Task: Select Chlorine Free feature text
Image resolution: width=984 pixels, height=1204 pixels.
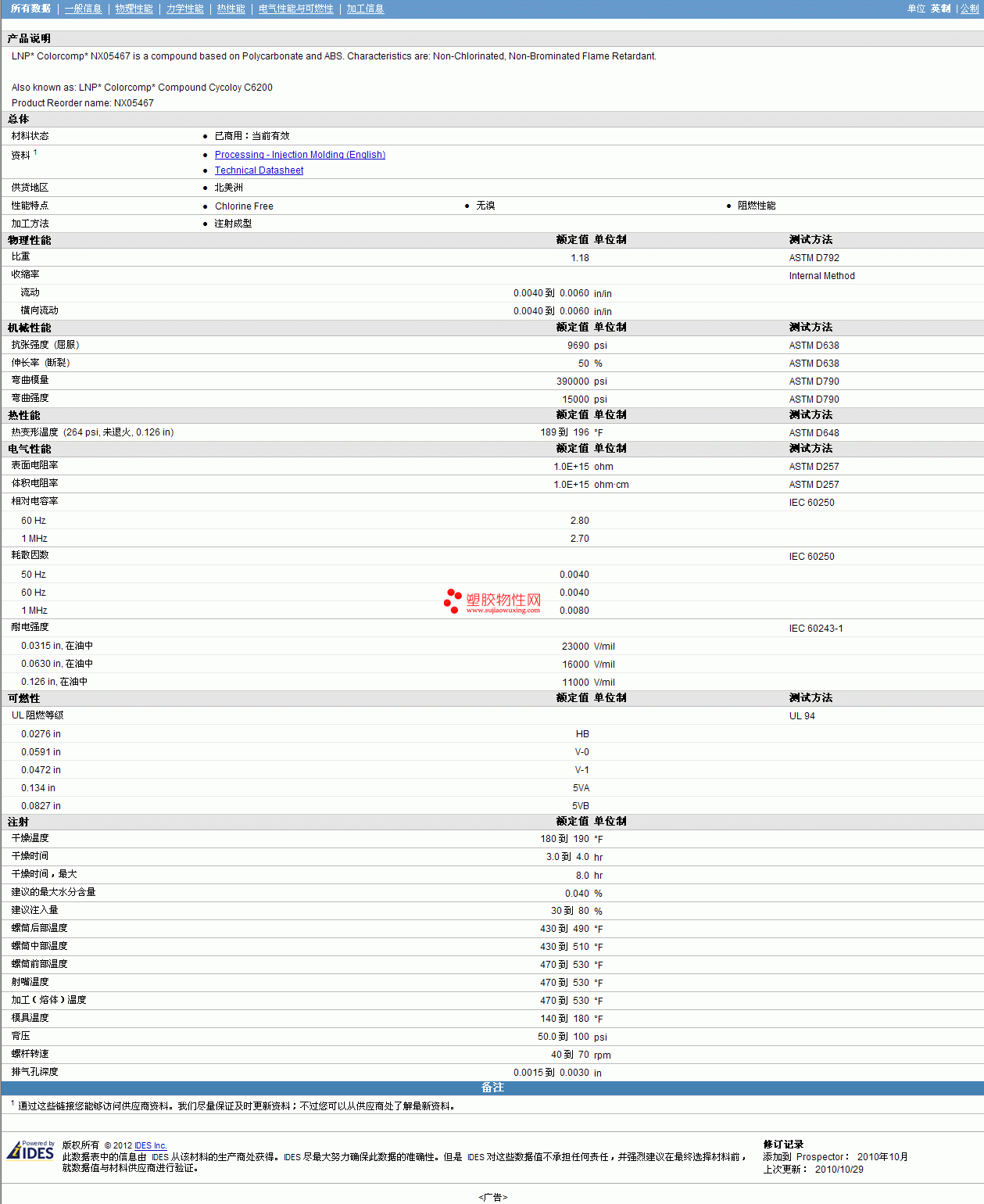Action: pos(244,206)
